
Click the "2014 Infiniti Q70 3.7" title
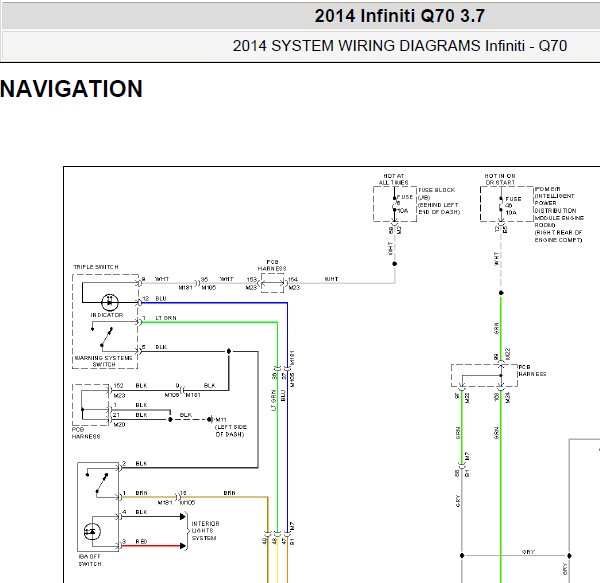(x=399, y=16)
